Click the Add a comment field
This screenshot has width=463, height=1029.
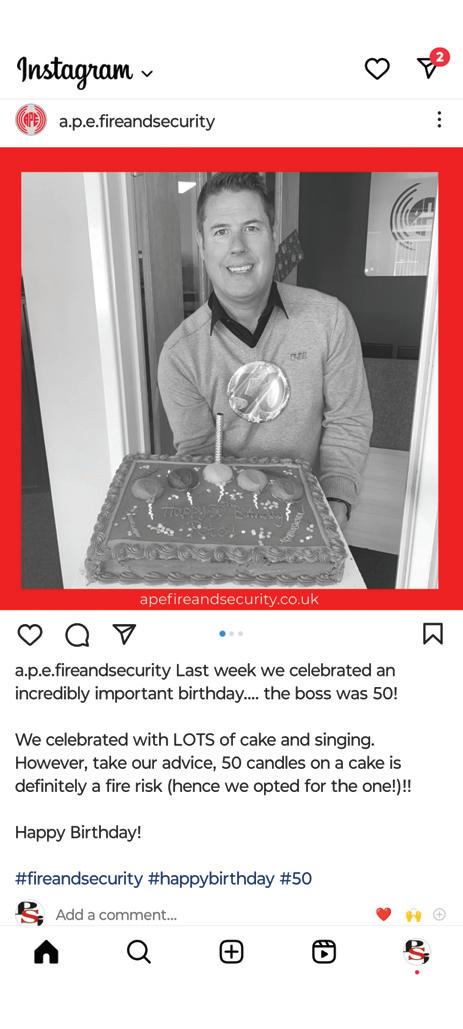click(x=116, y=915)
